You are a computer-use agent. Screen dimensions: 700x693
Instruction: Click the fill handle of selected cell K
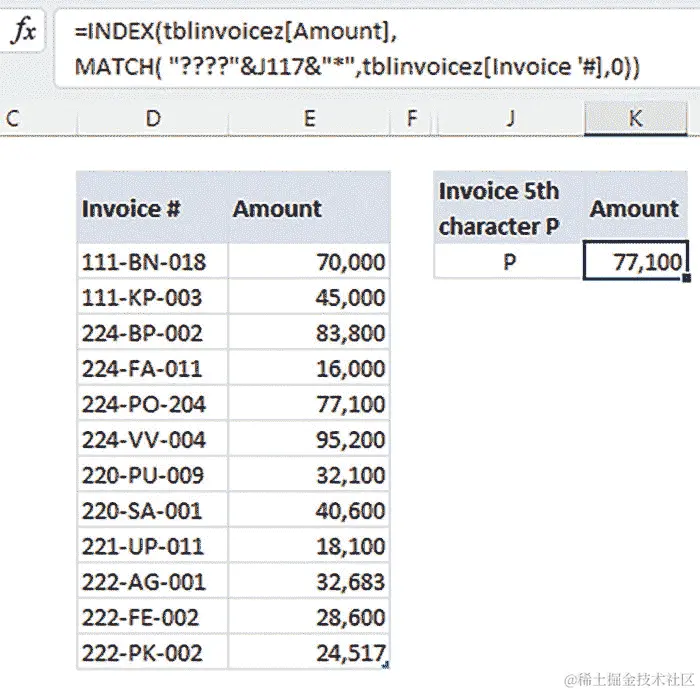coord(687,278)
